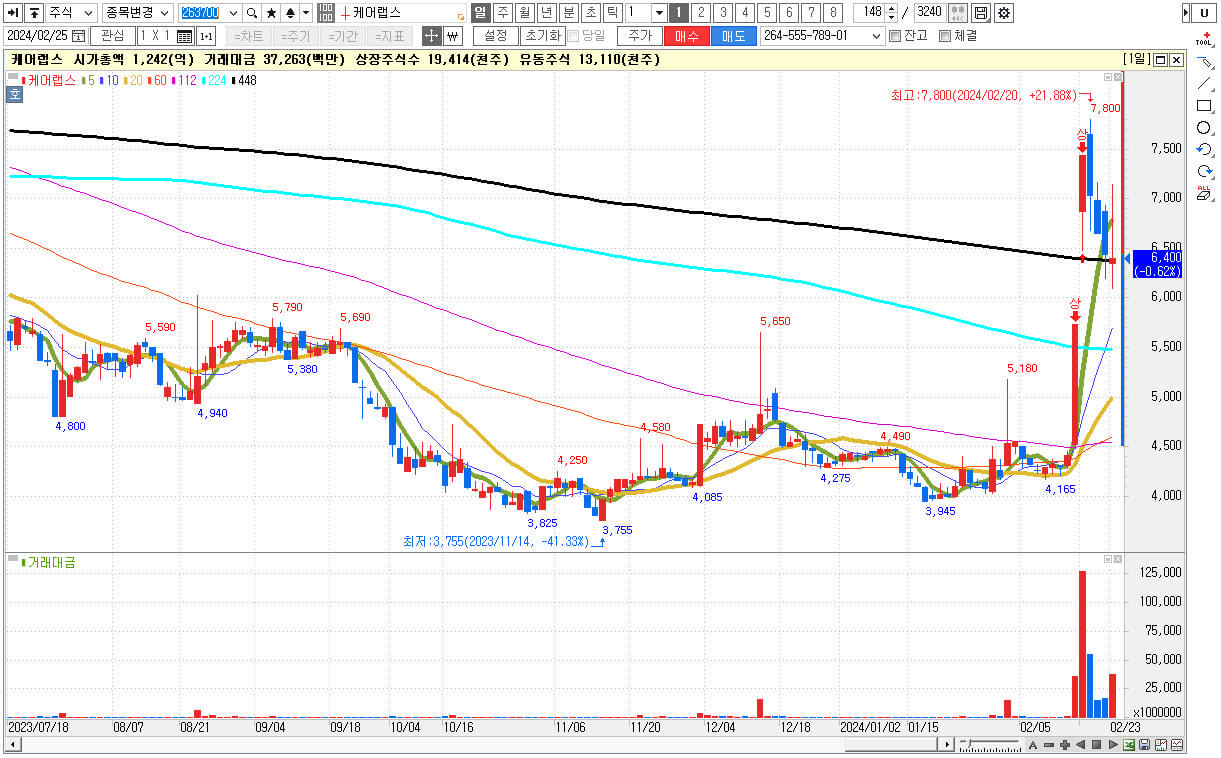Click the 초기화 reset button
The width and height of the screenshot is (1221, 758).
543,35
